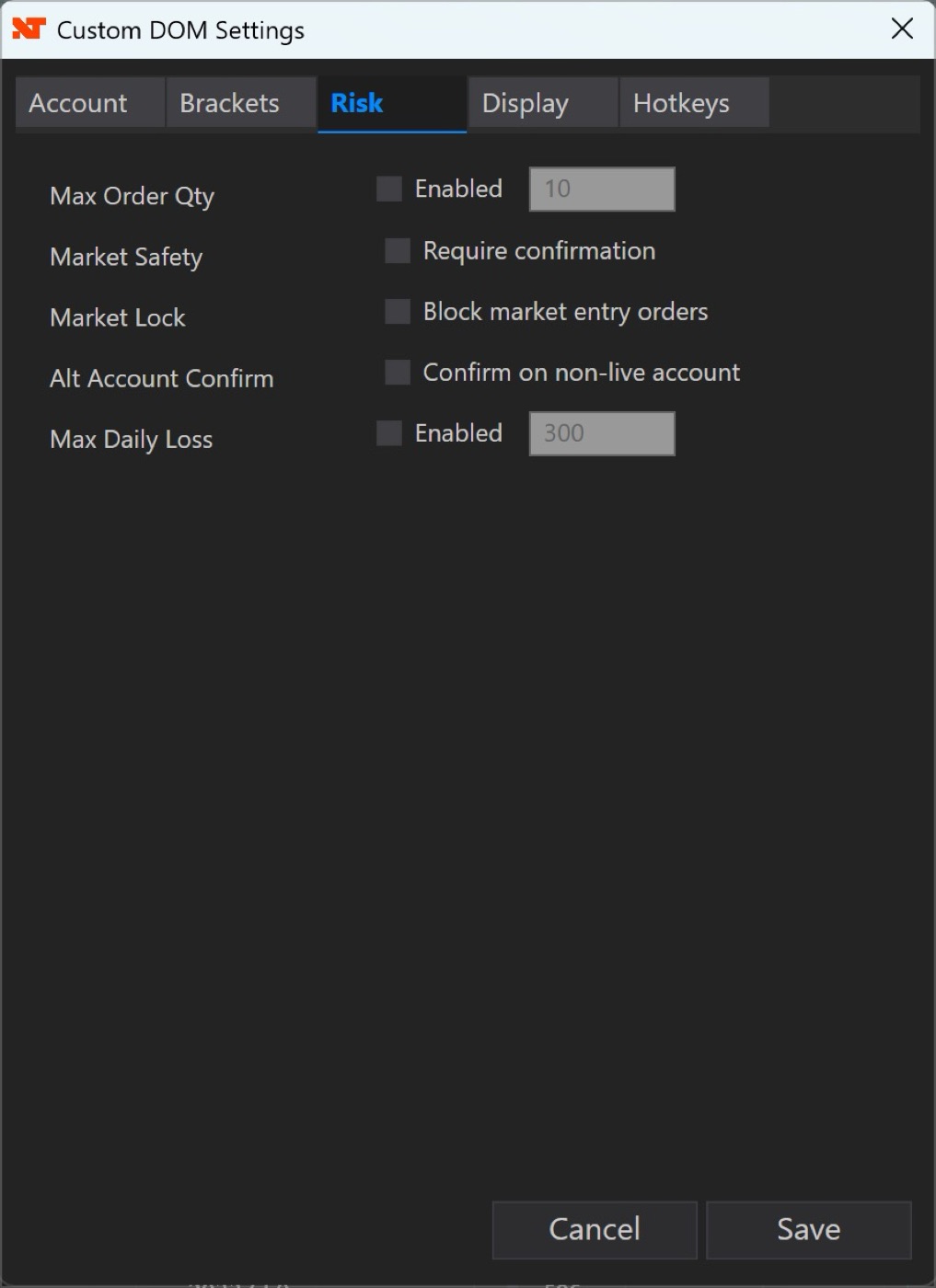Open the Hotkeys tab
Screen dimensions: 936x1288
coord(694,103)
